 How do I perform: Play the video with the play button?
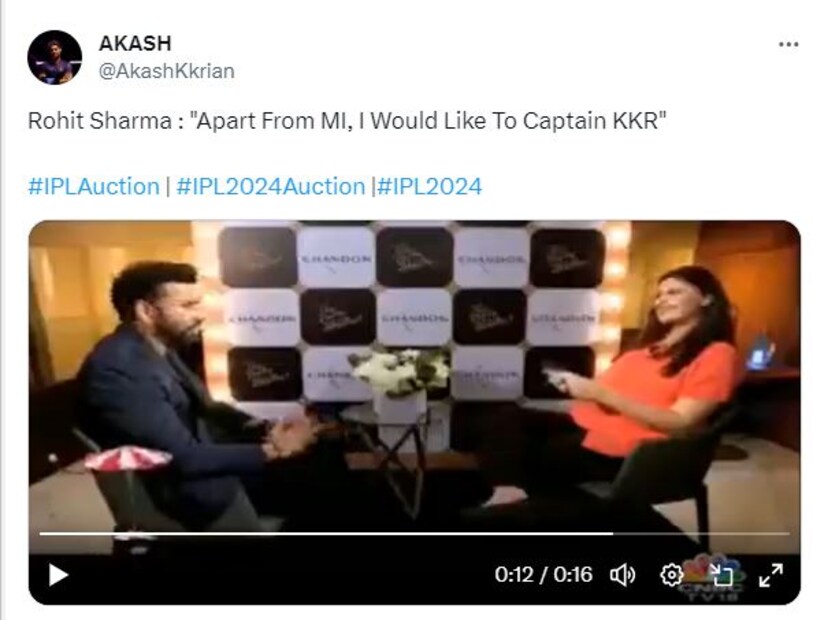click(x=58, y=575)
